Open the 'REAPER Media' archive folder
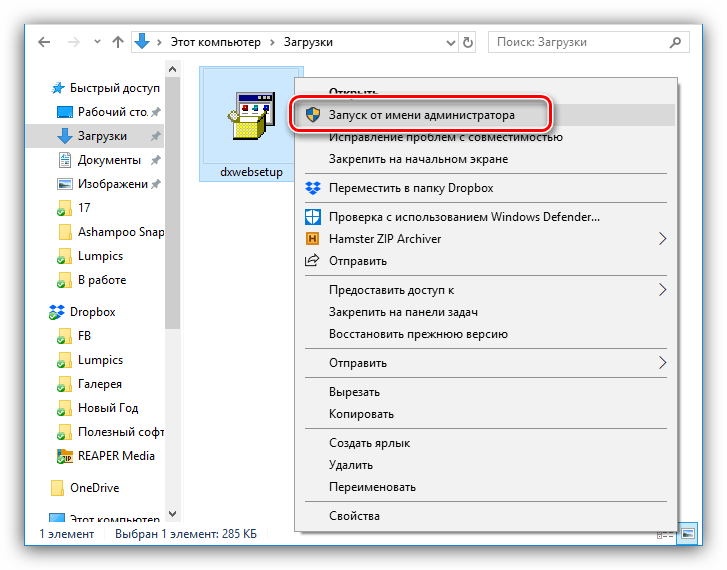The height and width of the screenshot is (570, 727). click(x=116, y=456)
